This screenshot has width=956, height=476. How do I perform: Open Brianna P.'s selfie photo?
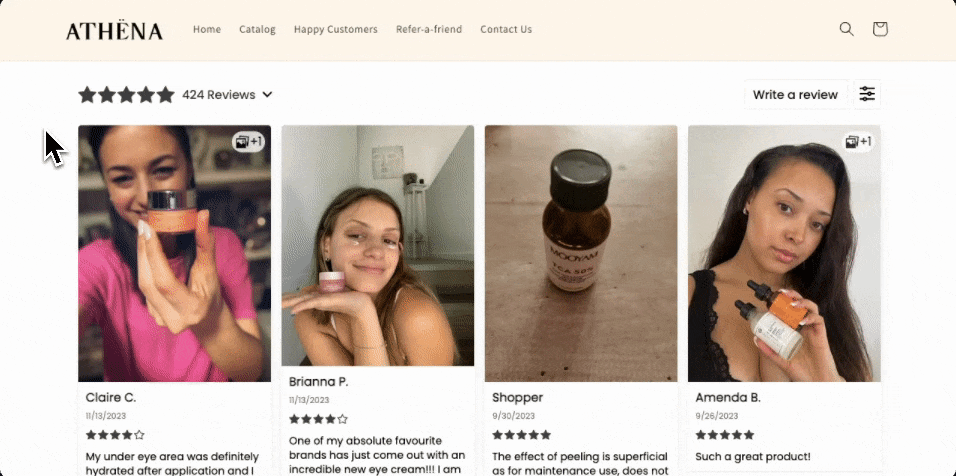[378, 245]
